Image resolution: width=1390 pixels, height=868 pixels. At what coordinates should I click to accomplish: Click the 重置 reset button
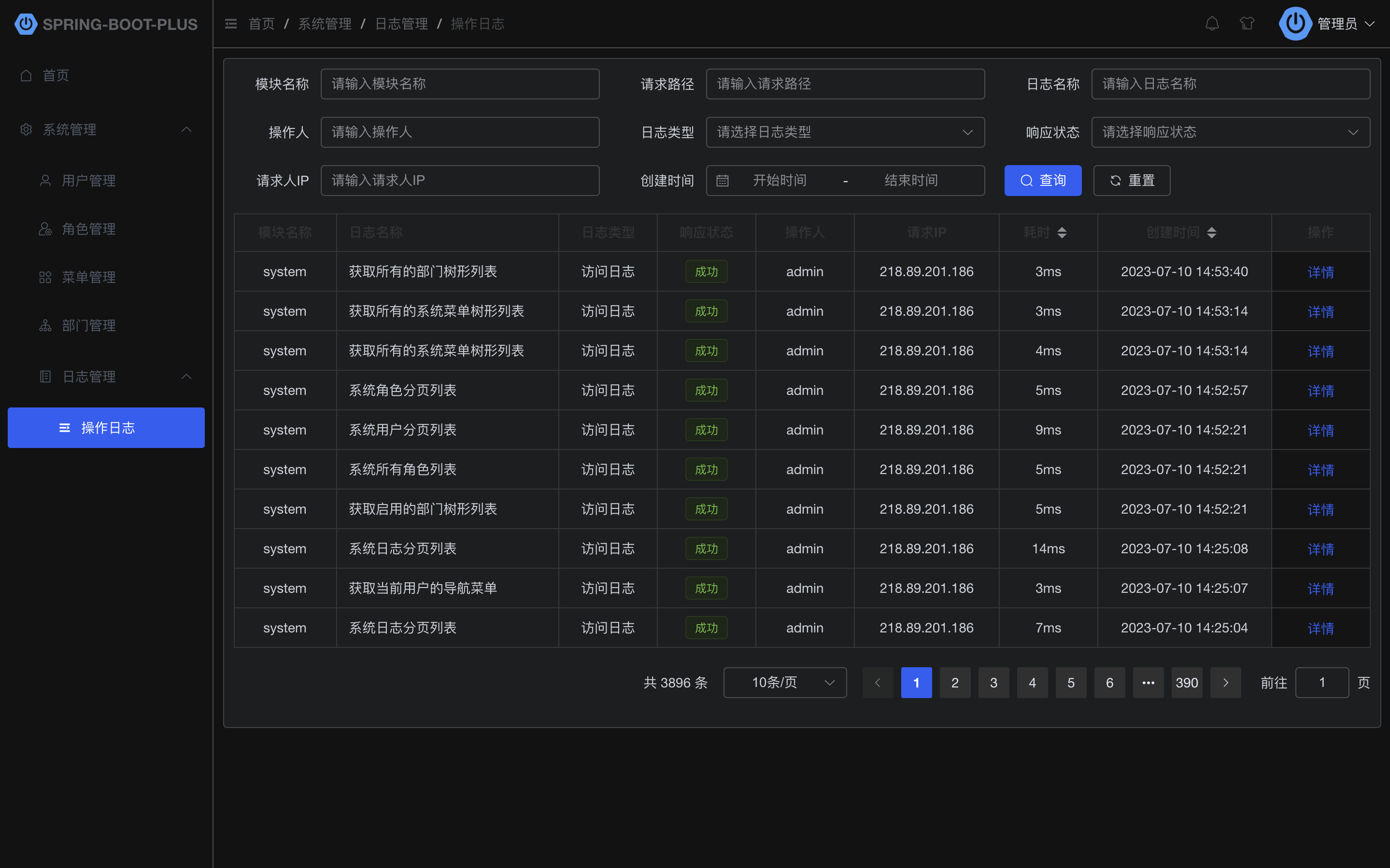1131,181
